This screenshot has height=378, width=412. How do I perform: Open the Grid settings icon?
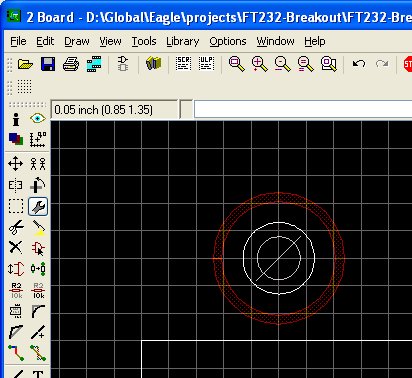tap(24, 87)
